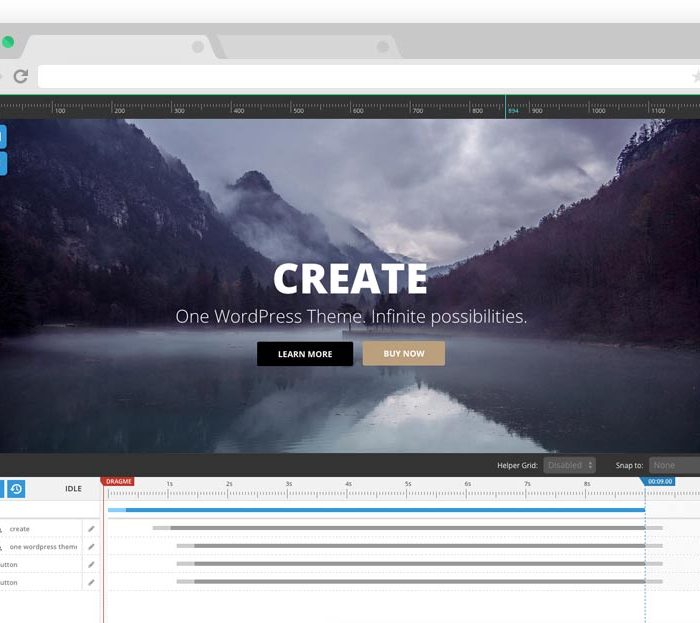Click the 894 position marker on horizontal ruler
The image size is (700, 623).
[513, 111]
